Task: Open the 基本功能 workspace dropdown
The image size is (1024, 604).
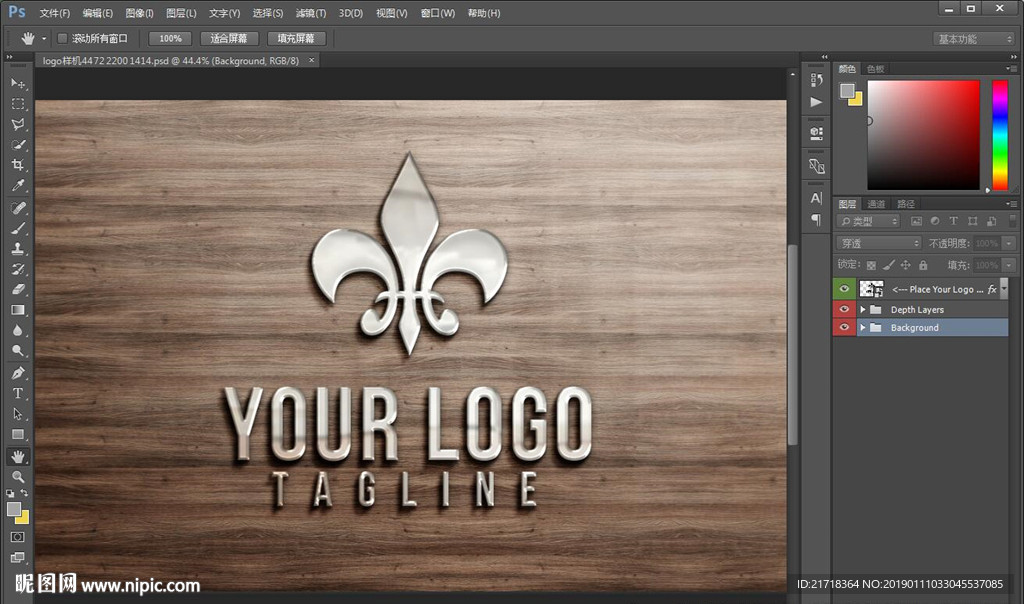Action: 973,39
